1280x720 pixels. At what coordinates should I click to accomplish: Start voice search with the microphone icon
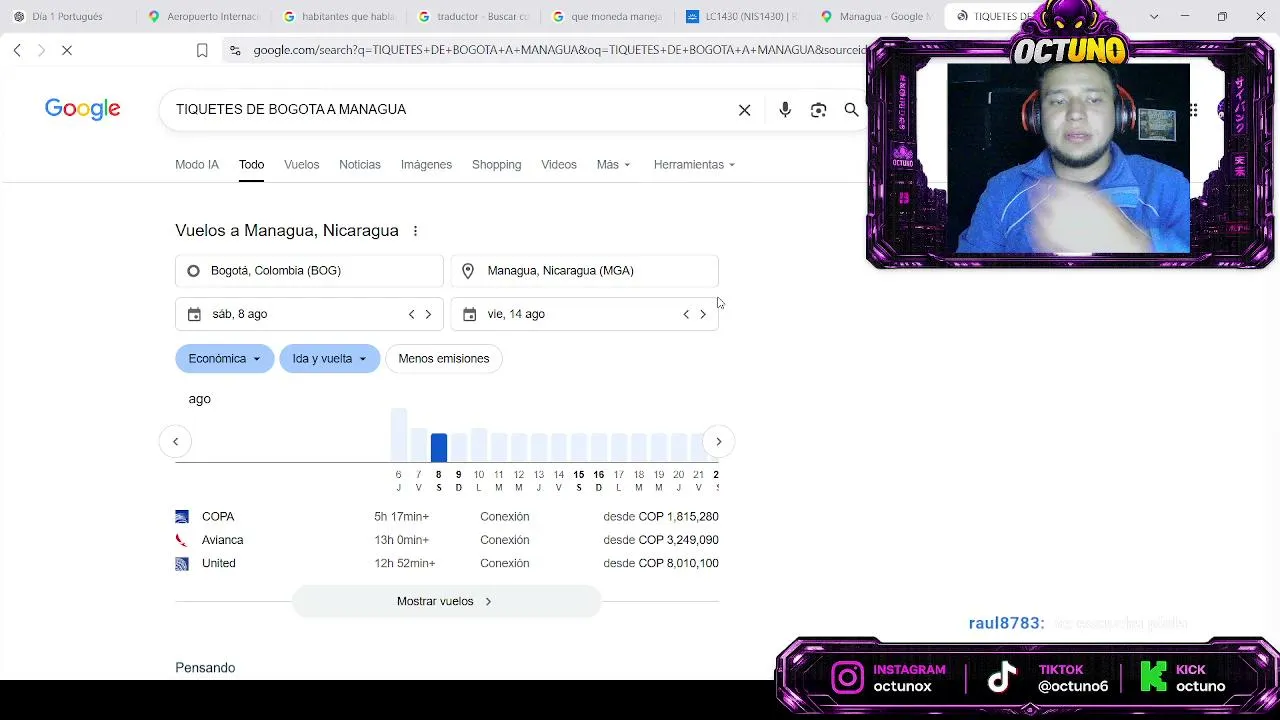pos(785,110)
